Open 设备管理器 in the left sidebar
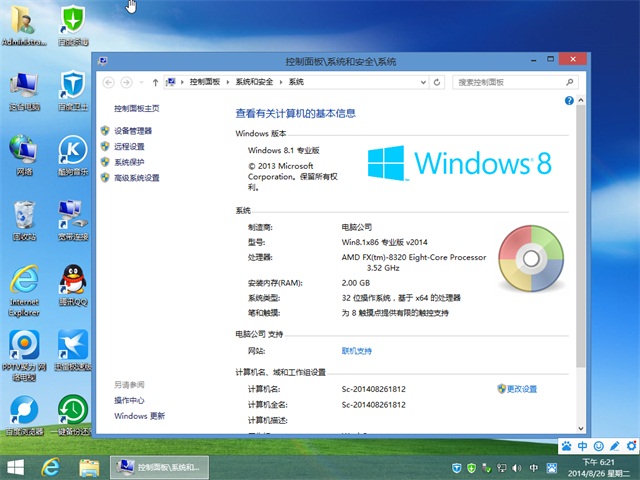 133,131
